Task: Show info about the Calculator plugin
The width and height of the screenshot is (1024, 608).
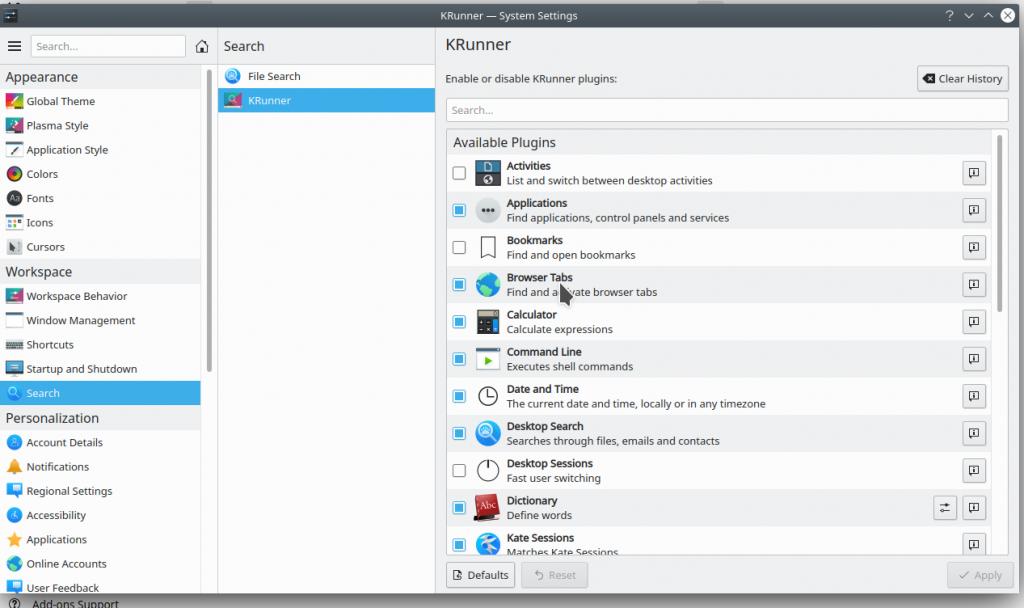Action: [974, 322]
